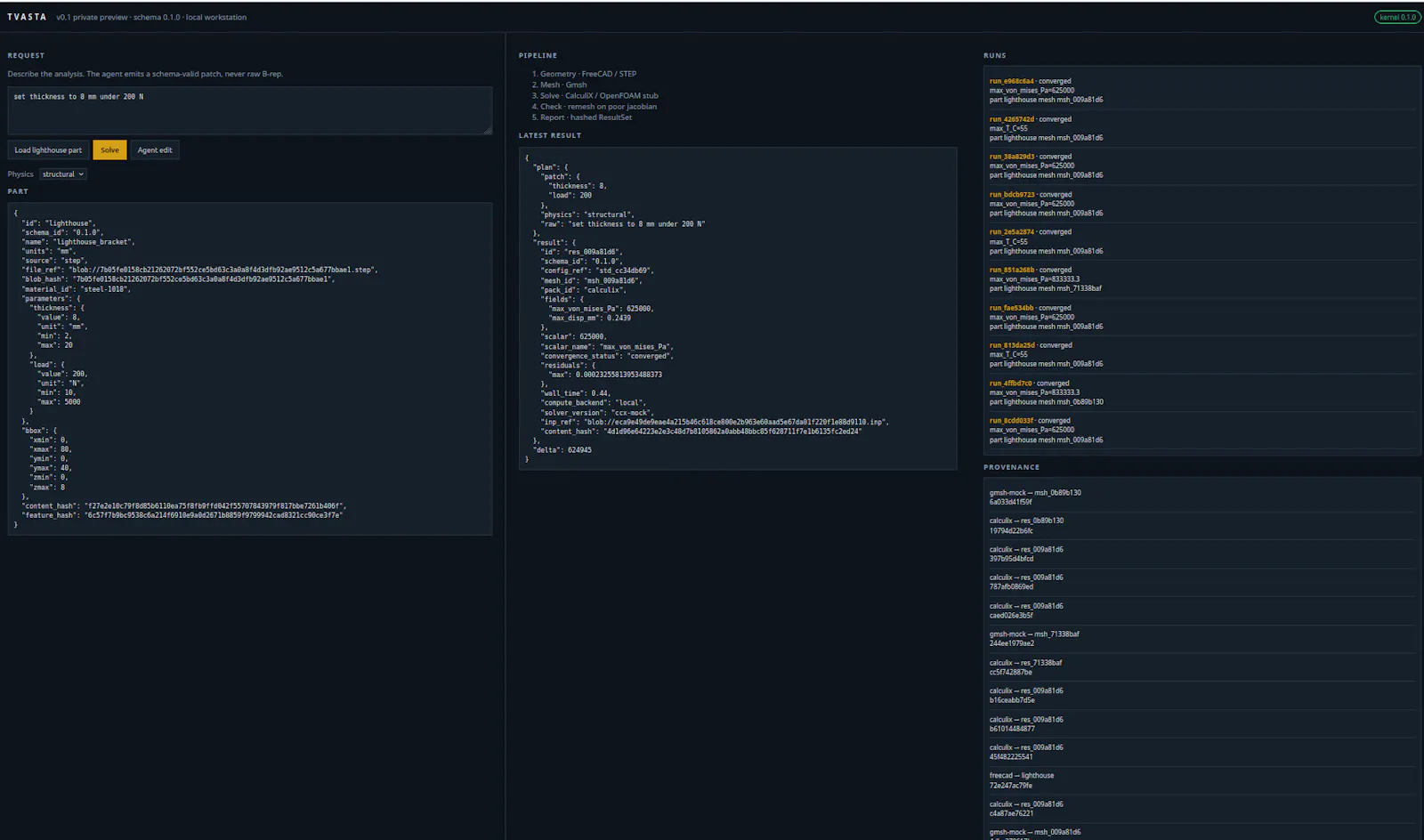Viewport: 1424px width, 840px height.
Task: Click provenance entry gmsh-mock msh_0b89b130
Action: coord(1035,492)
